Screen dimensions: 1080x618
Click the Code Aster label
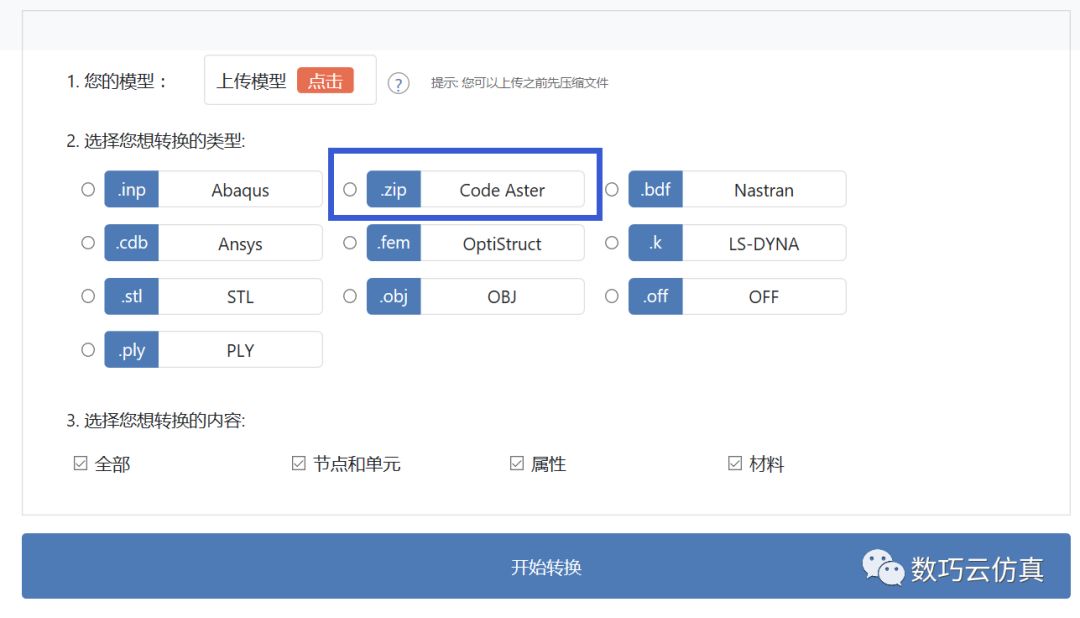502,190
